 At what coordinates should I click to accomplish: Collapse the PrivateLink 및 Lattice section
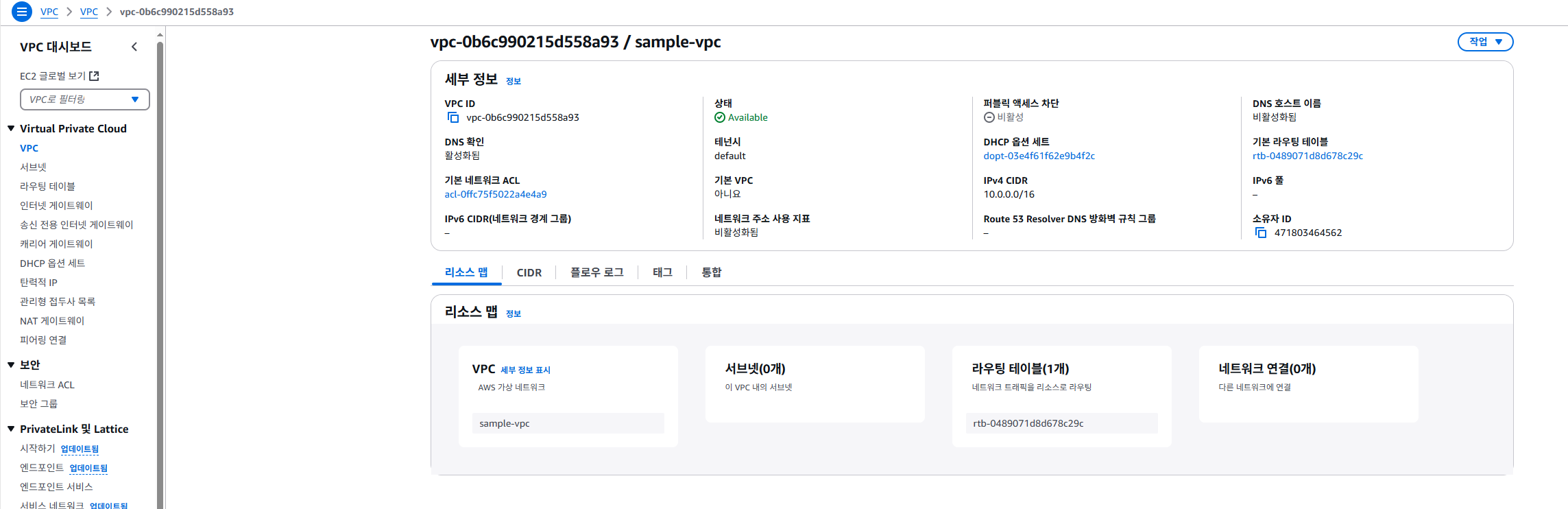[x=11, y=429]
